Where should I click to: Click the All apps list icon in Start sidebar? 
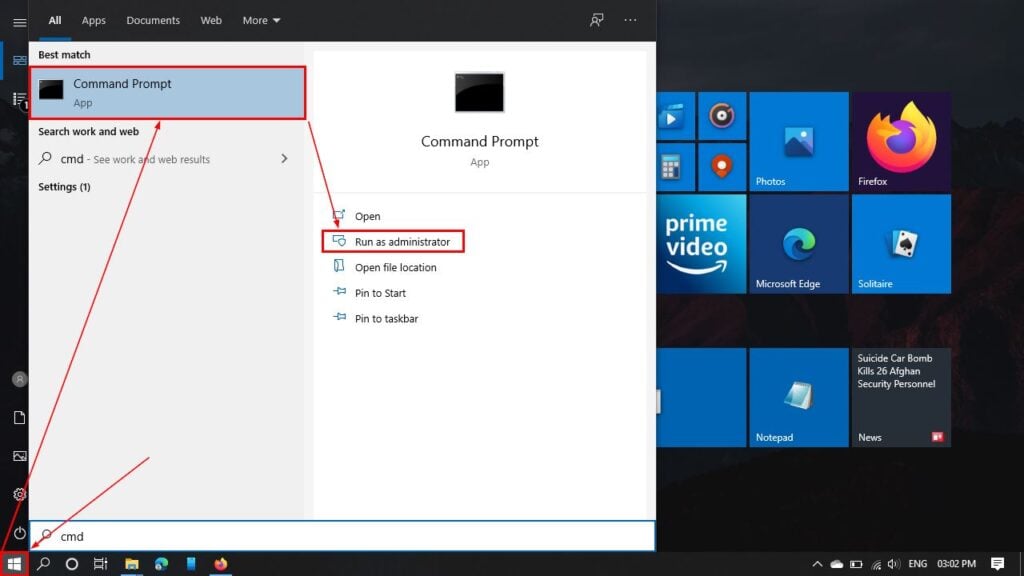[20, 99]
